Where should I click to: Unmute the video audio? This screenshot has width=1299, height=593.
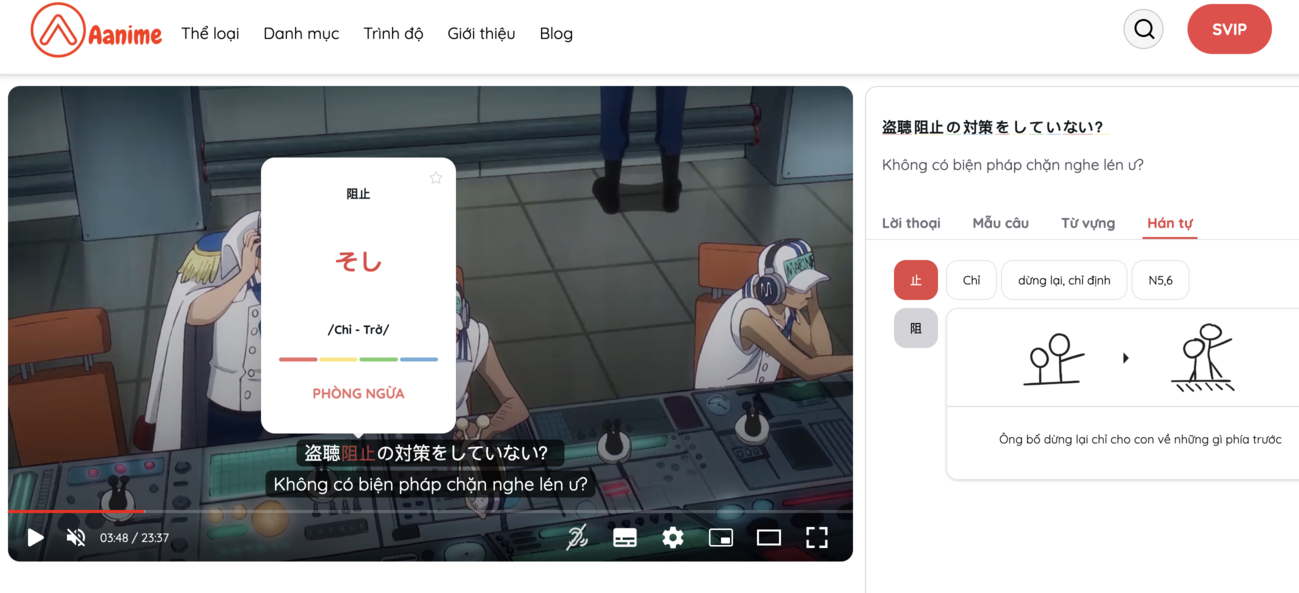76,537
